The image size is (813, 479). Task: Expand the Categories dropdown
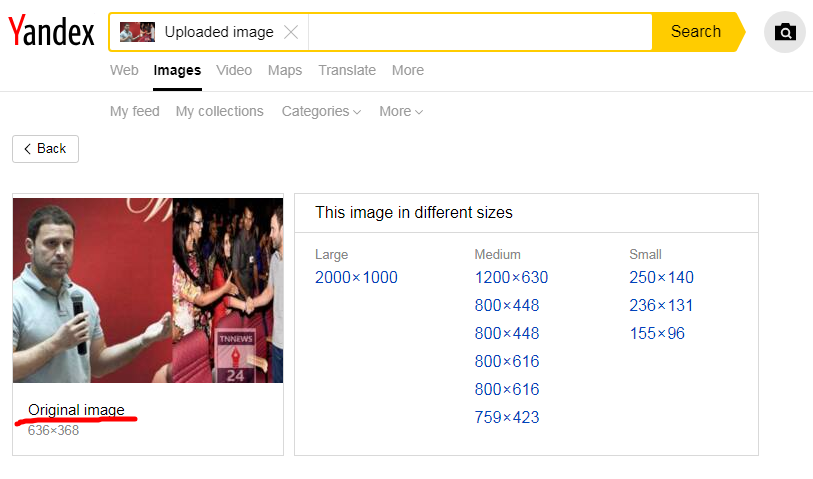(321, 111)
